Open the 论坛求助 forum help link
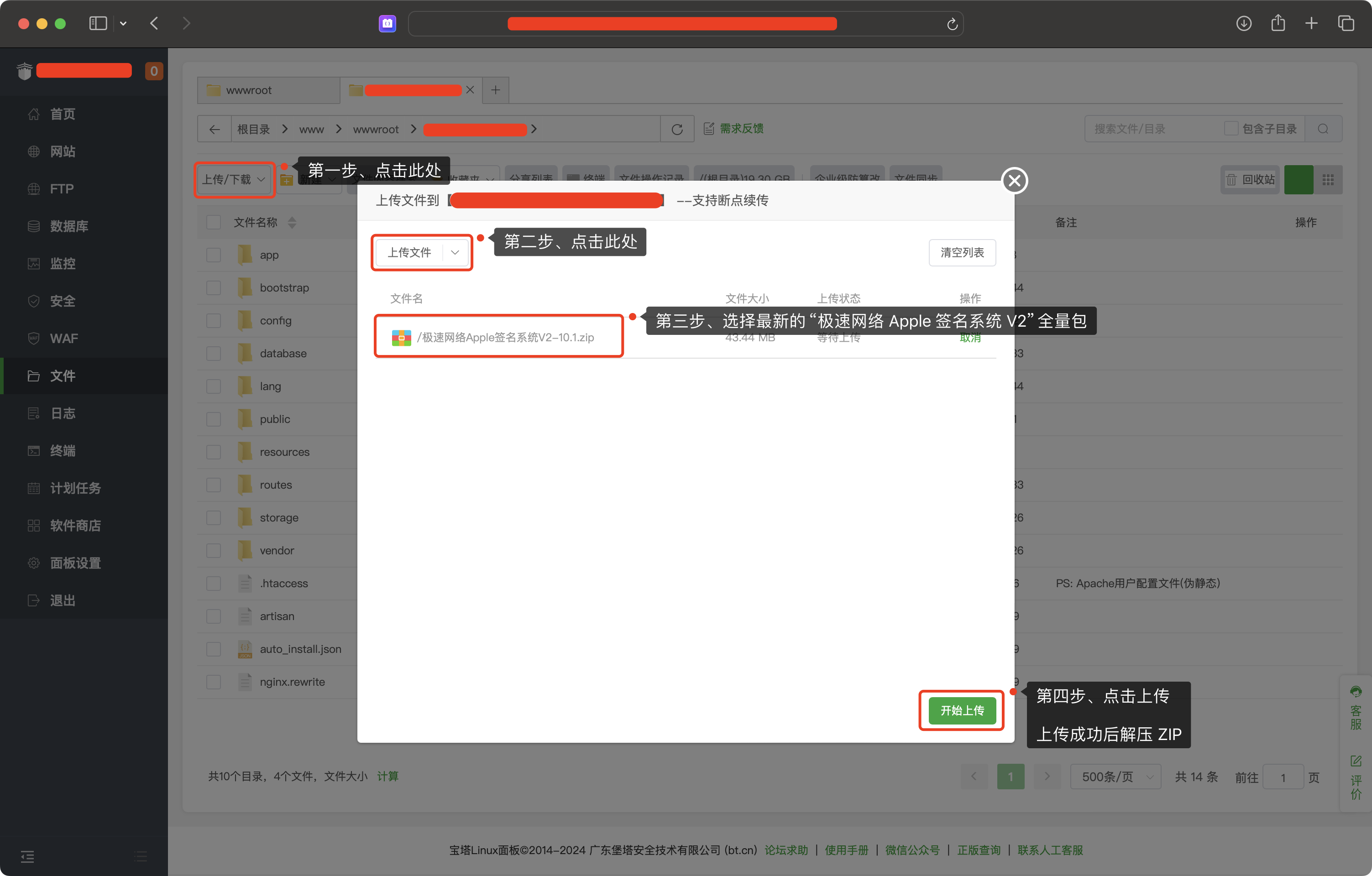The image size is (1372, 876). 785,850
